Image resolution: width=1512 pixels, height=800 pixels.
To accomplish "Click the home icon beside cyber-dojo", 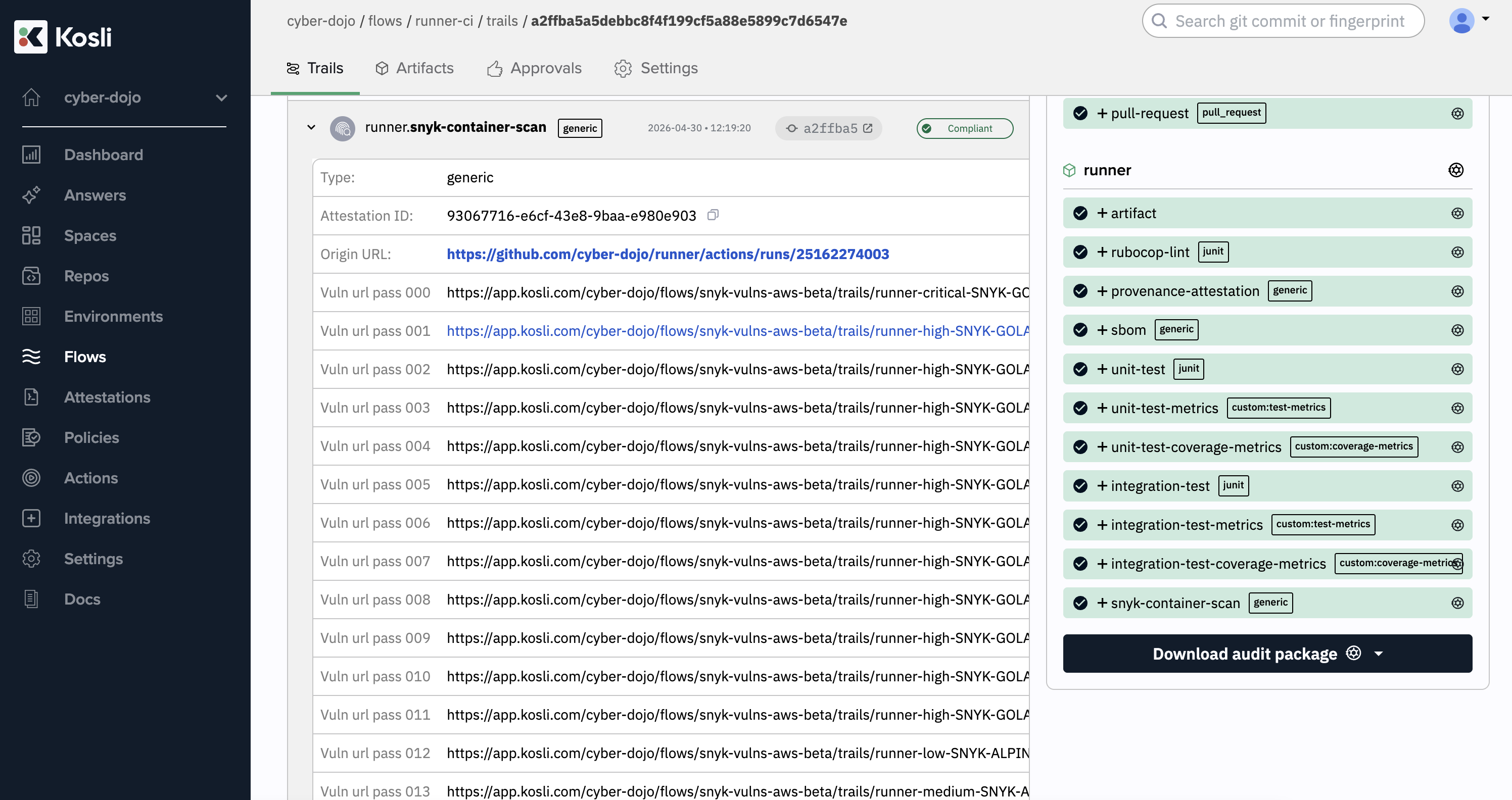I will click(x=31, y=97).
